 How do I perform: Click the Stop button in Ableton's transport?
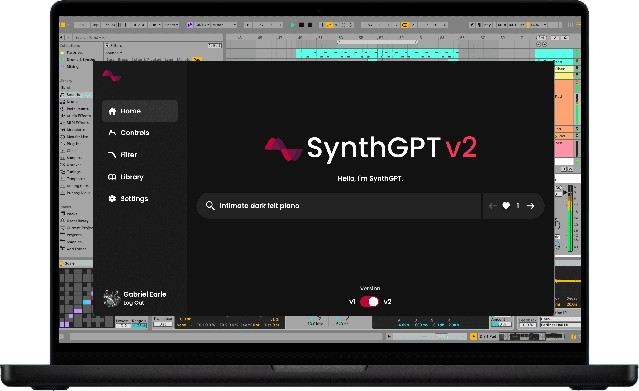click(x=302, y=25)
